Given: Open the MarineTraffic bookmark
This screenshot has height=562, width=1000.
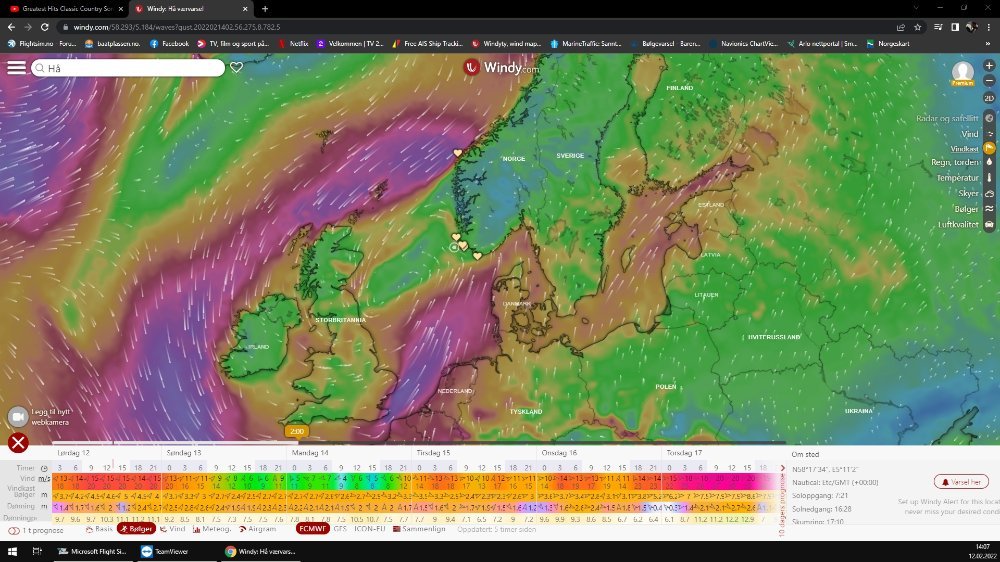Looking at the screenshot, I should [585, 44].
